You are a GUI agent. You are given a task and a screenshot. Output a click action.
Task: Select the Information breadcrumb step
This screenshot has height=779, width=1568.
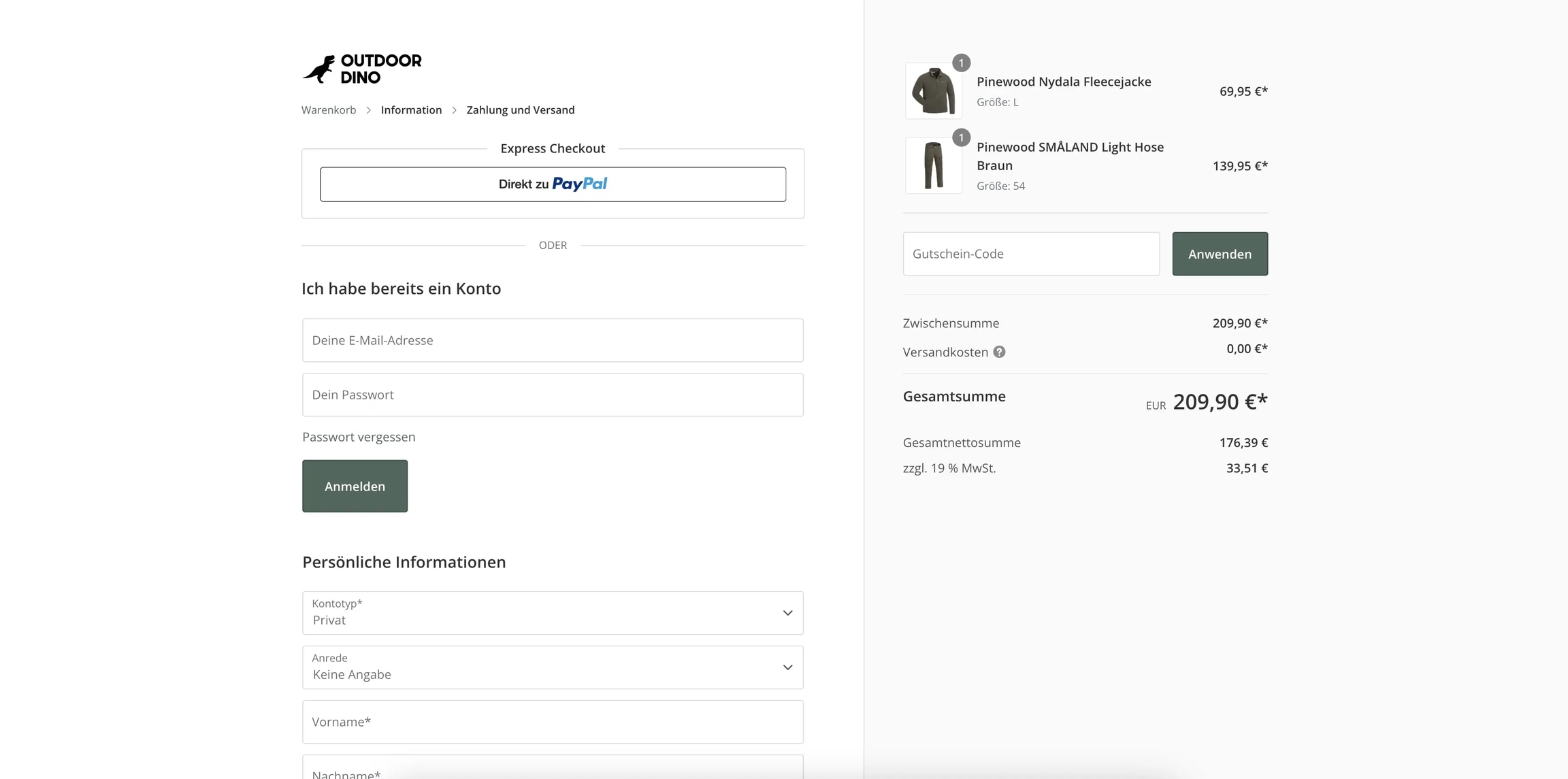point(411,110)
